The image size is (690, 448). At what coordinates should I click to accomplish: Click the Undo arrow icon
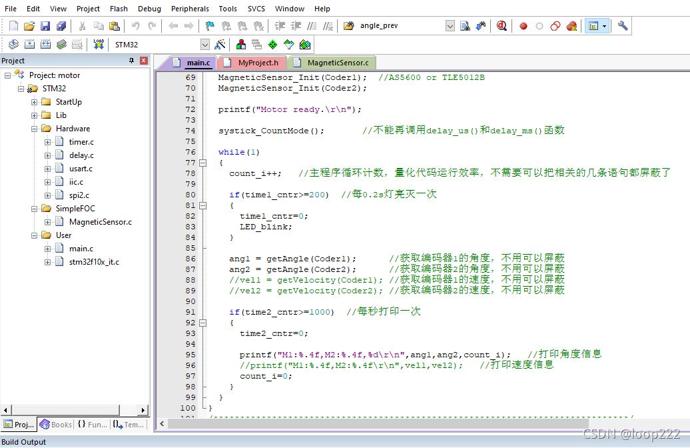(136, 26)
